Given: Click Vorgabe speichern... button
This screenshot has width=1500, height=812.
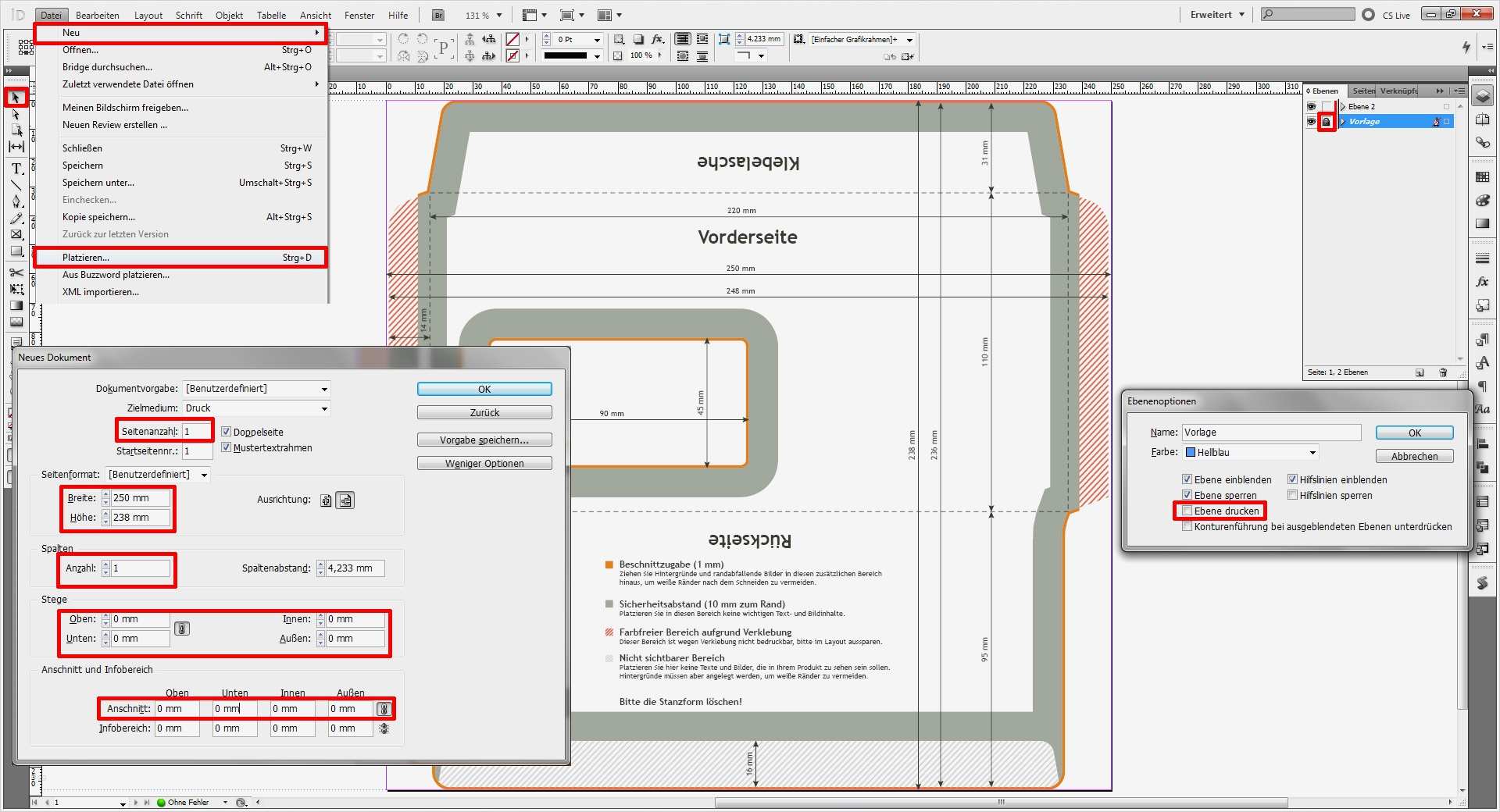Looking at the screenshot, I should [x=484, y=440].
